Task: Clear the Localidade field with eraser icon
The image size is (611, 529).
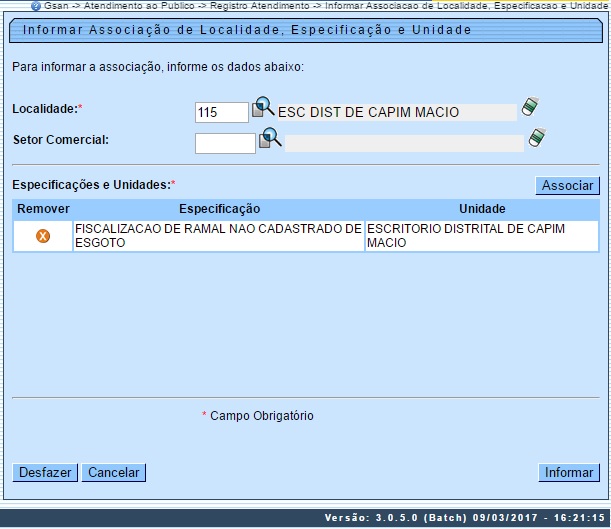Action: [x=530, y=106]
